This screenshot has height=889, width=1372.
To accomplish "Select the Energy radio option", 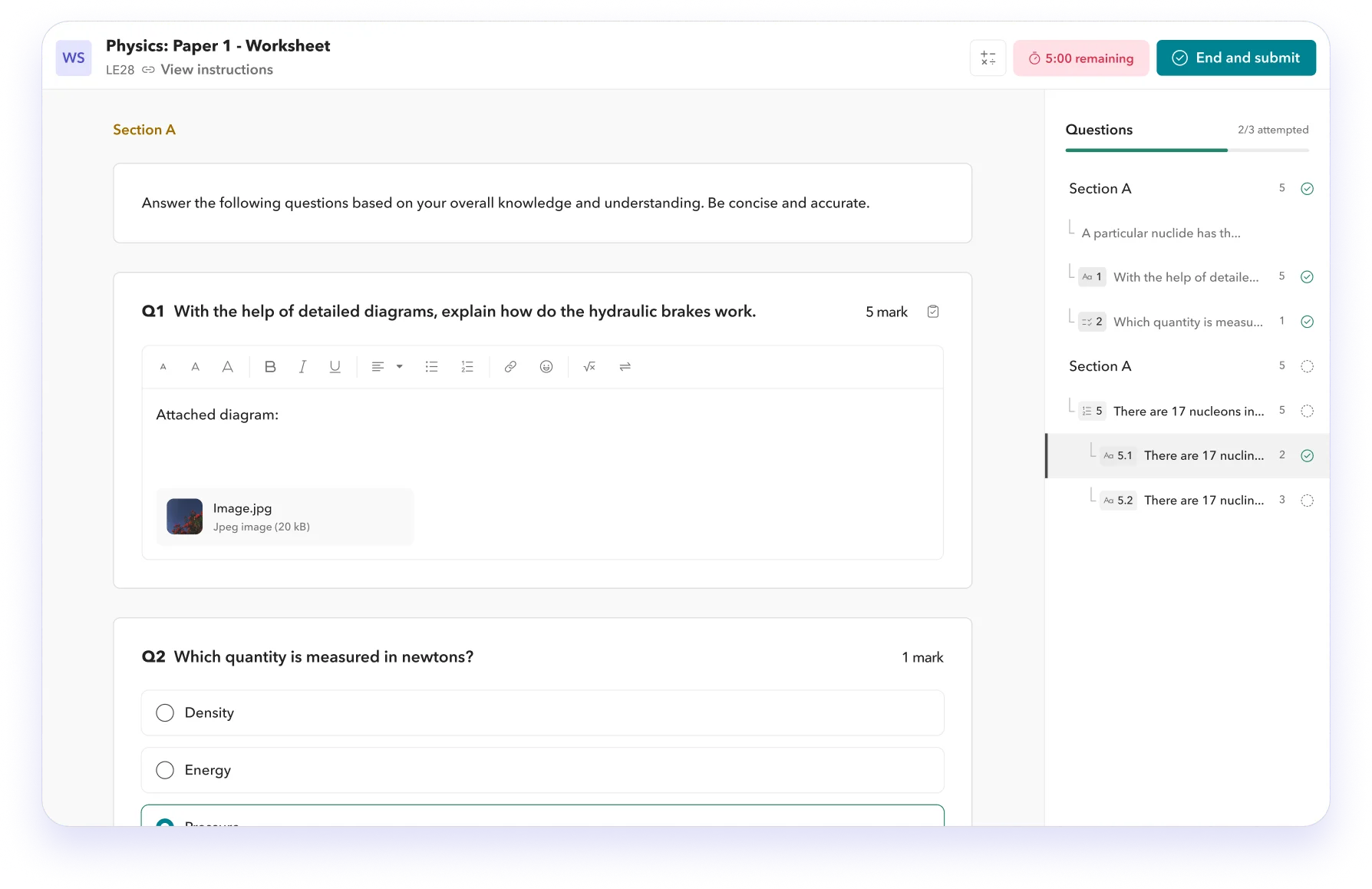I will 165,770.
